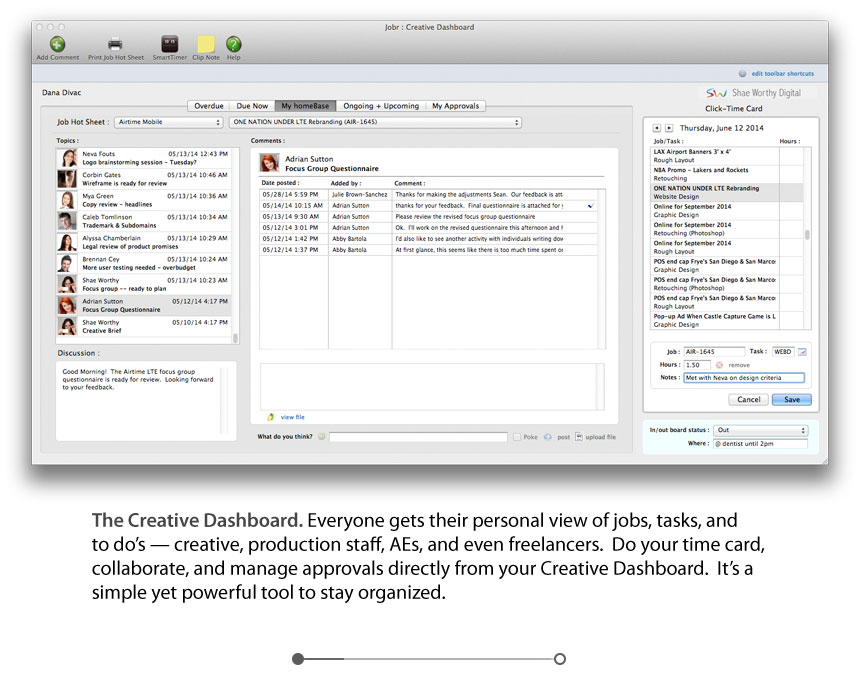Viewport: 860px width, 680px height.
Task: Click the remove icon next to Hours
Action: 720,365
